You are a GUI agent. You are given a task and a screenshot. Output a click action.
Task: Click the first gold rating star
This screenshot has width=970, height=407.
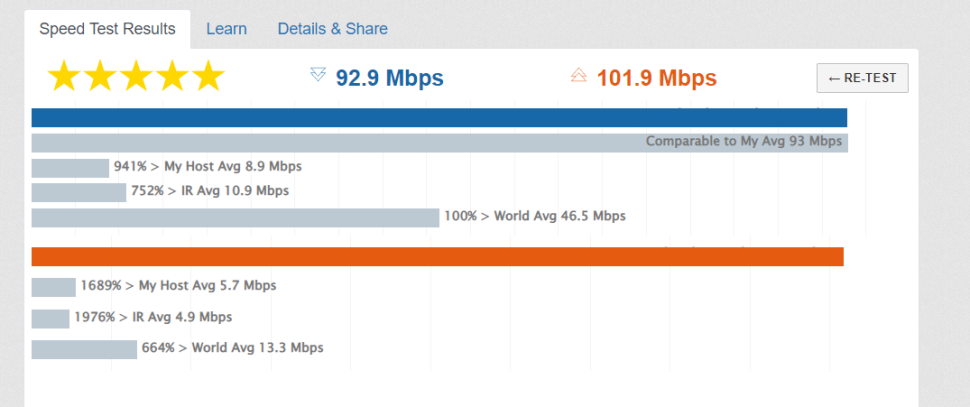64,77
